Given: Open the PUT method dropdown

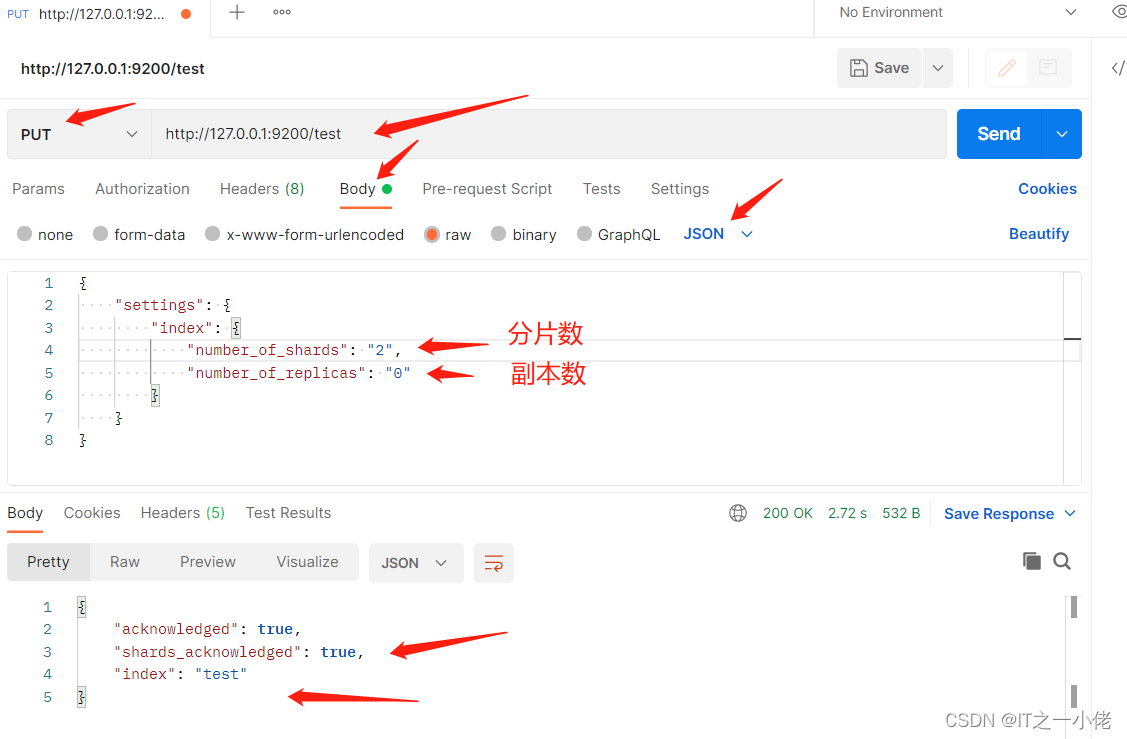Looking at the screenshot, I should point(79,134).
